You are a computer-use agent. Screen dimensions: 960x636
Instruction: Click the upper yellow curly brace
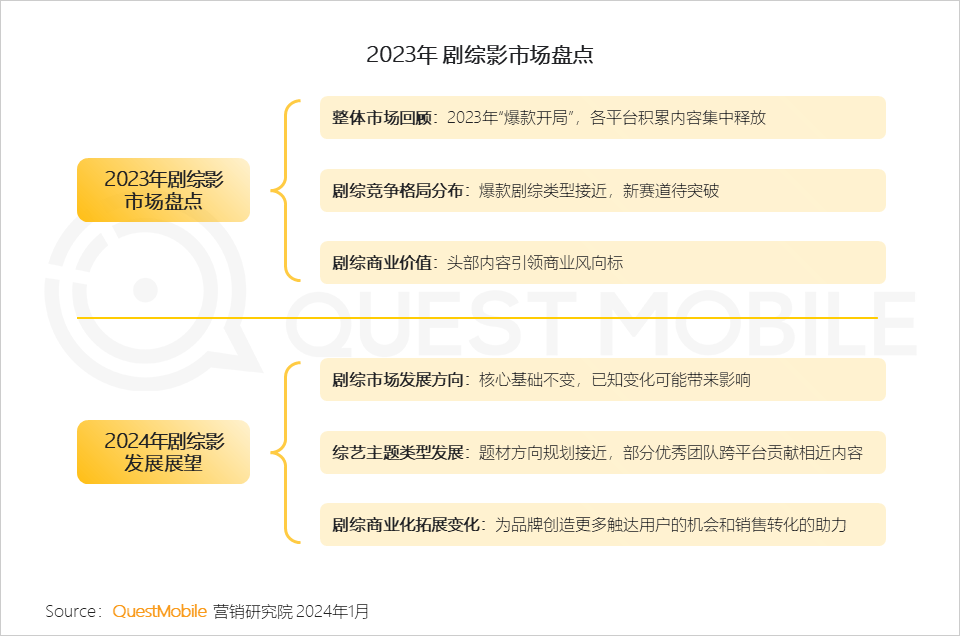(x=285, y=190)
